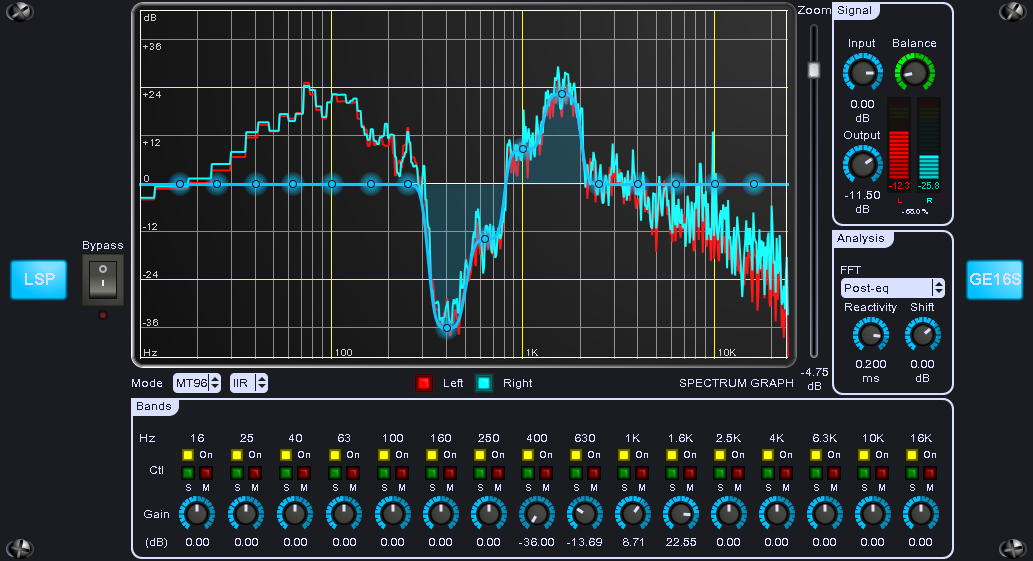Open the FFT Post-eq dropdown

click(x=893, y=288)
